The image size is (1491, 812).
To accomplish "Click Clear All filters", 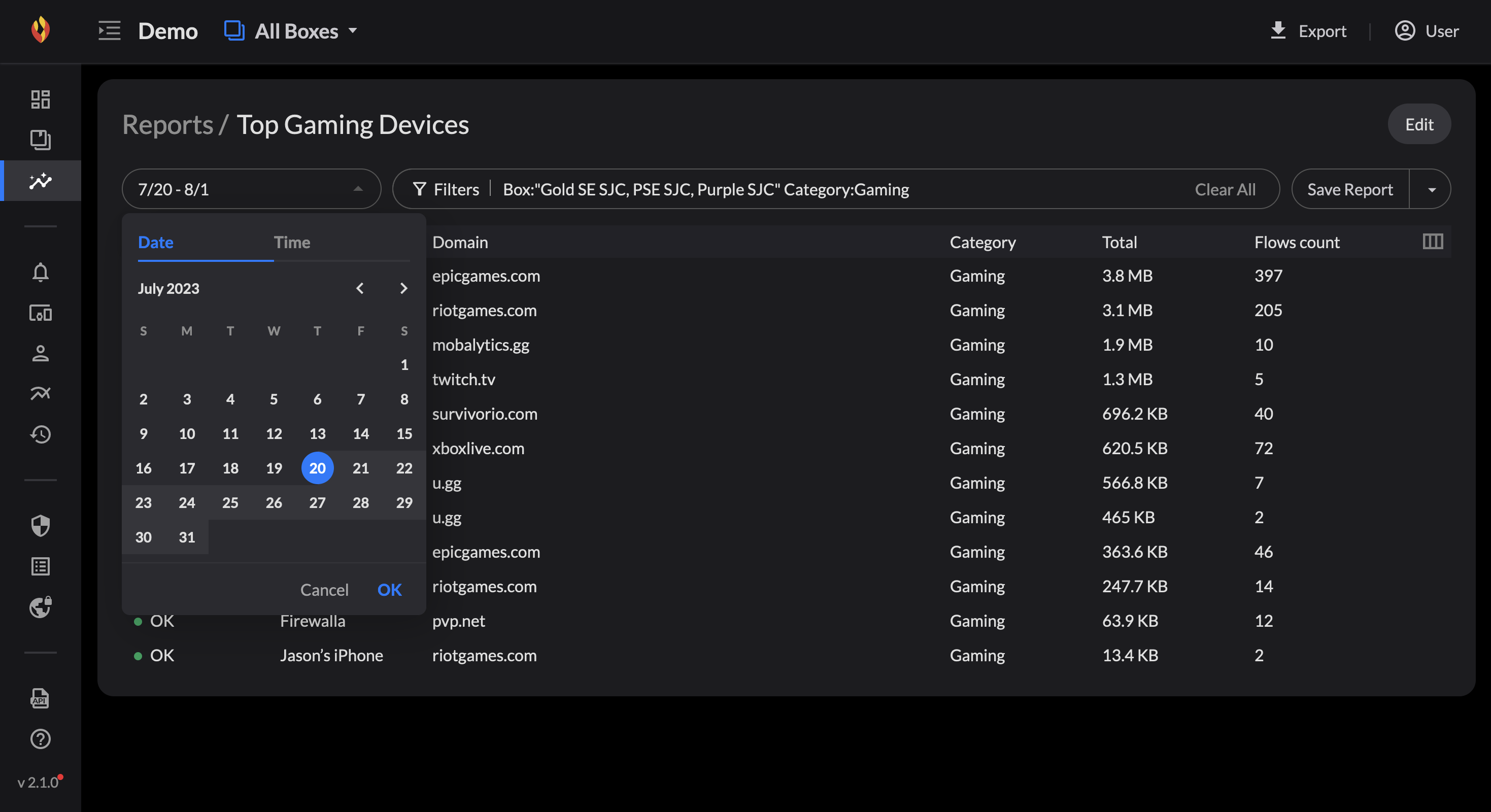I will click(x=1225, y=189).
